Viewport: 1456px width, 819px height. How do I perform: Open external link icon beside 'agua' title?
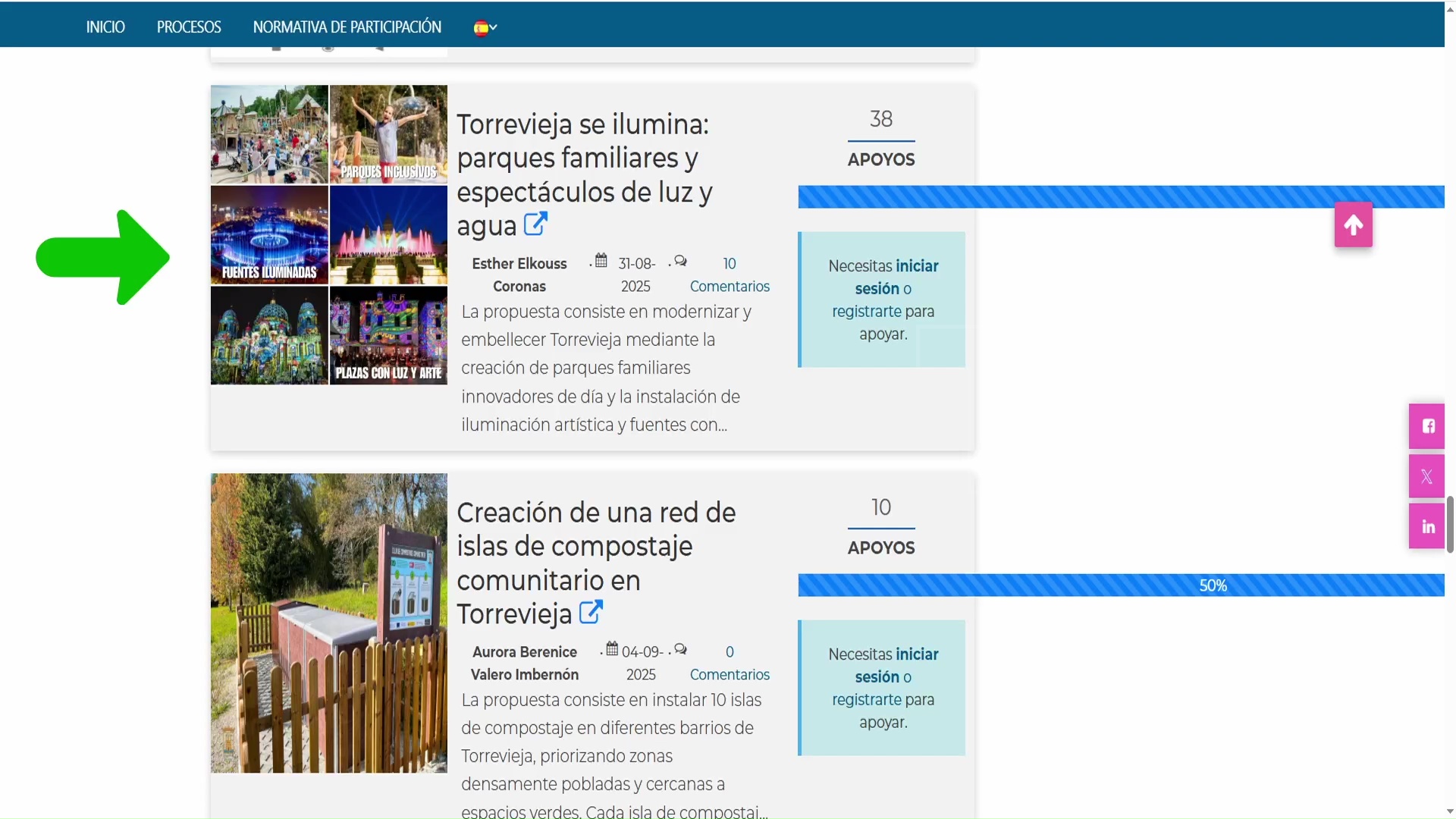click(x=535, y=224)
